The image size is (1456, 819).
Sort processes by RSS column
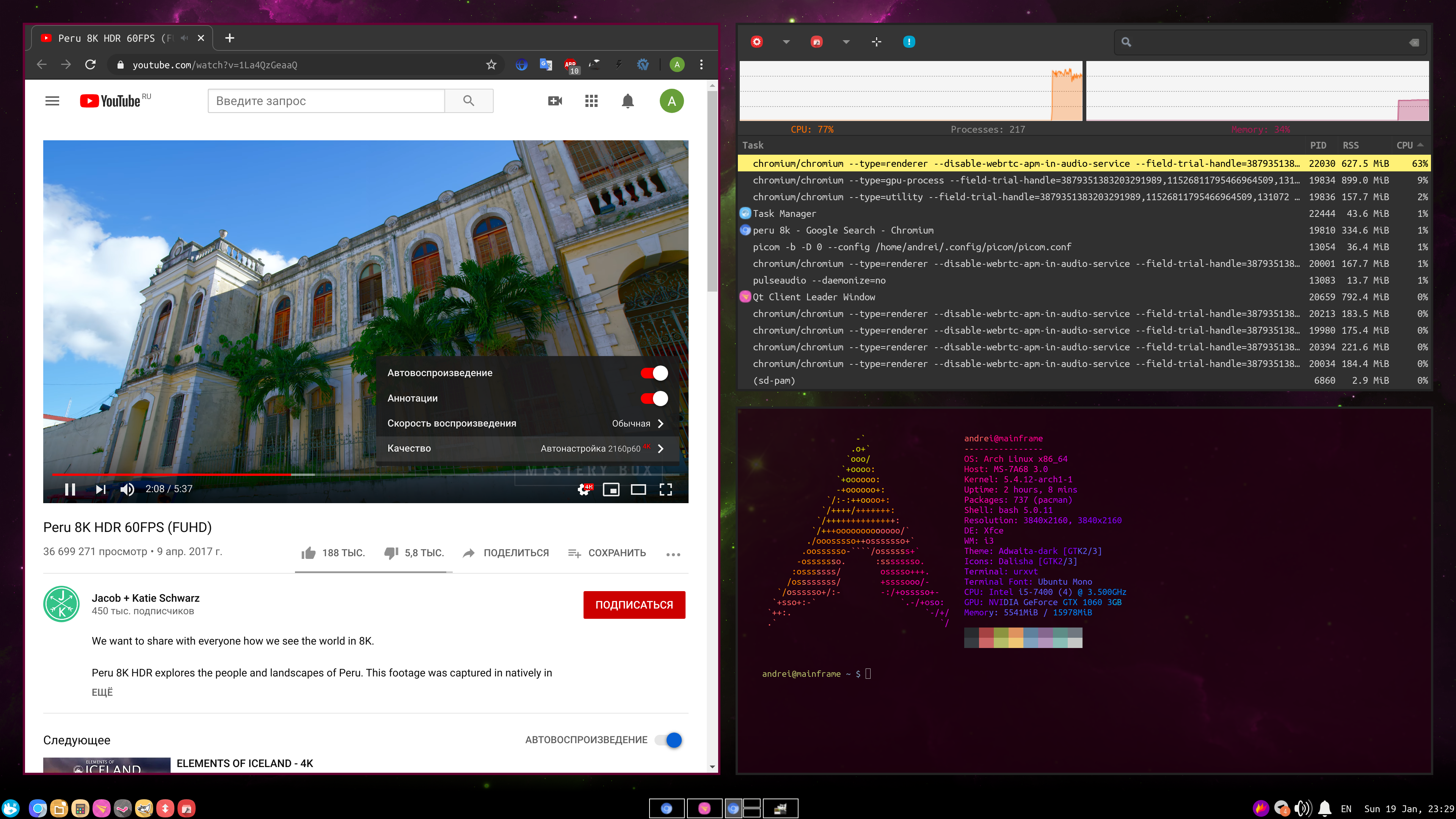point(1350,145)
